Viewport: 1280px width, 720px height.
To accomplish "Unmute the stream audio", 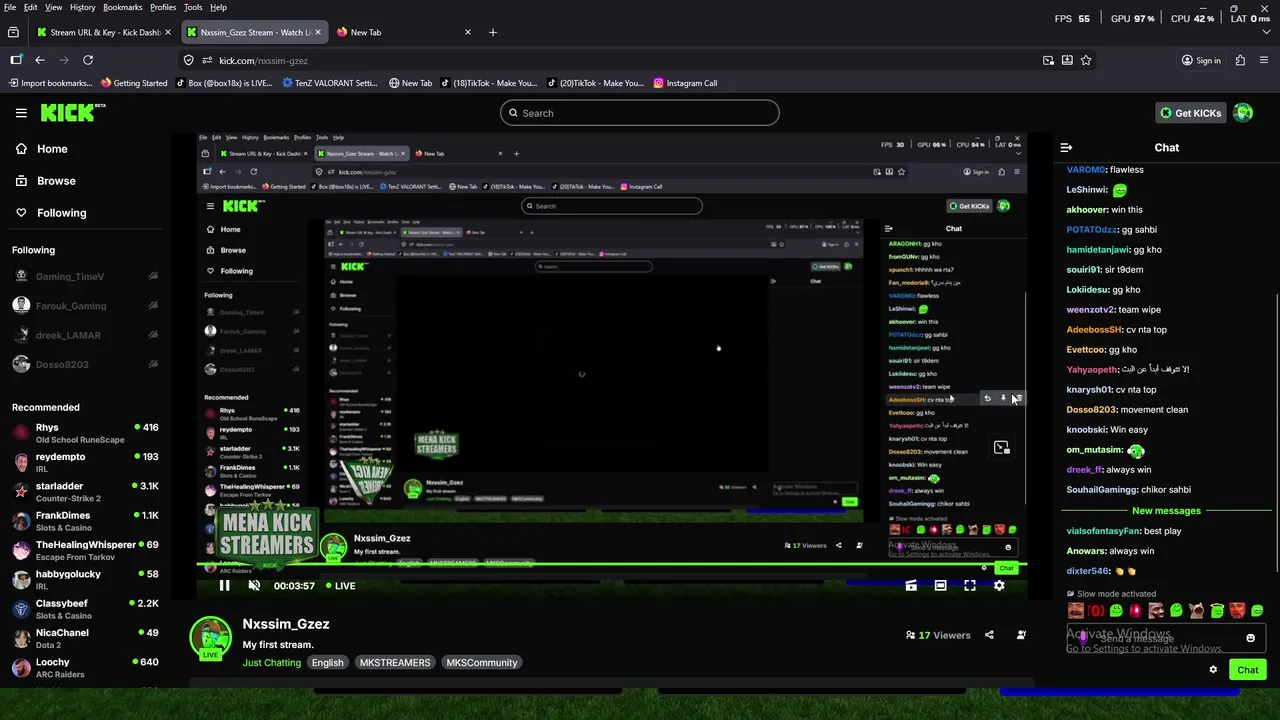I will point(254,586).
